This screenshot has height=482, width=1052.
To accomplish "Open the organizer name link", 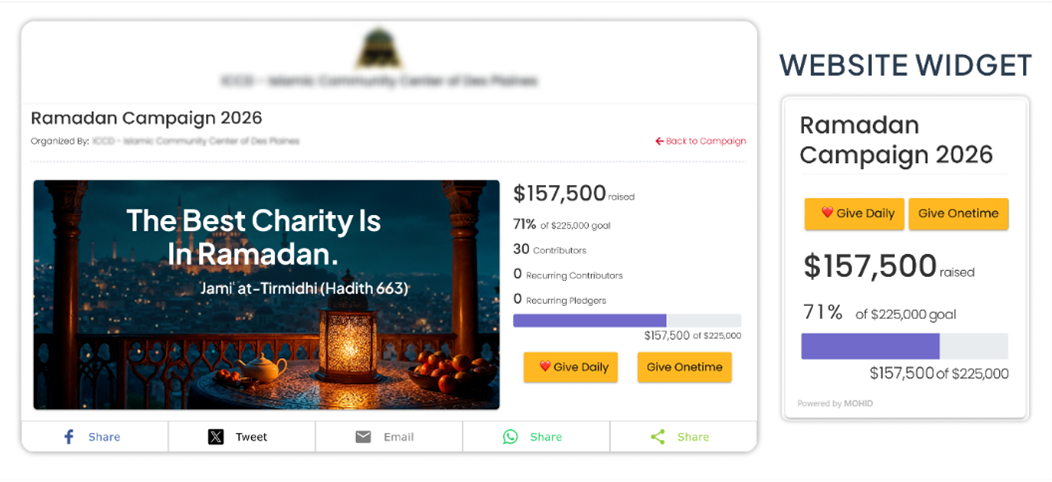I will pos(196,141).
